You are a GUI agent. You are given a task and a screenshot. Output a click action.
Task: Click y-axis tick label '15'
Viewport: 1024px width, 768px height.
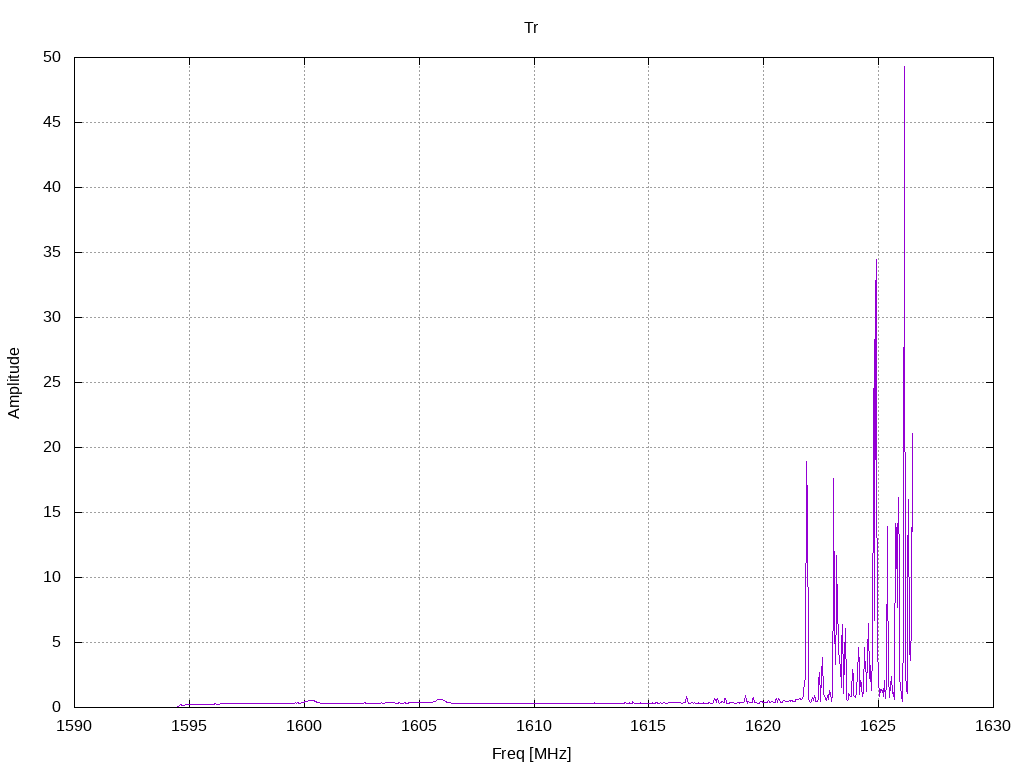(52, 512)
